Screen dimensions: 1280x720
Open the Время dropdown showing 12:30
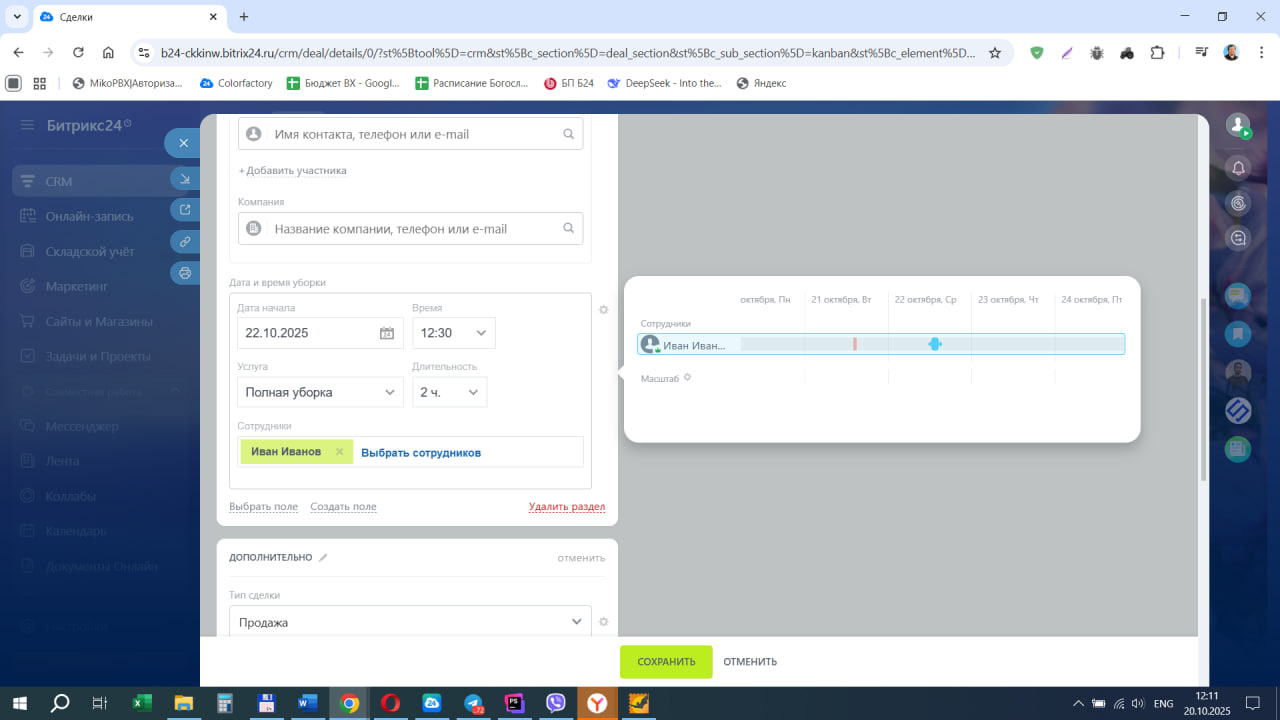point(454,333)
